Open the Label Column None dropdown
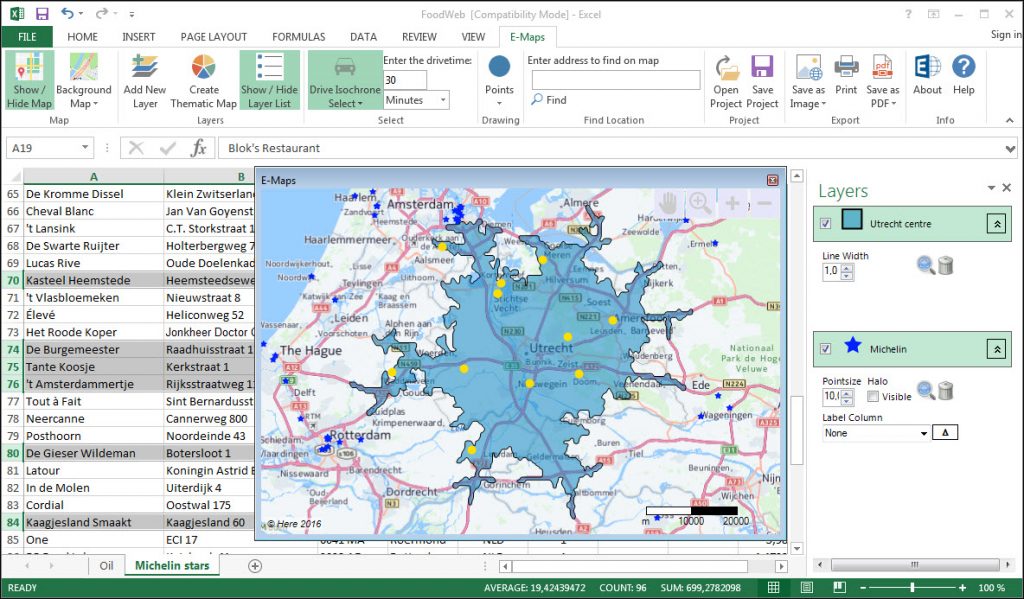1024x599 pixels. click(x=923, y=433)
